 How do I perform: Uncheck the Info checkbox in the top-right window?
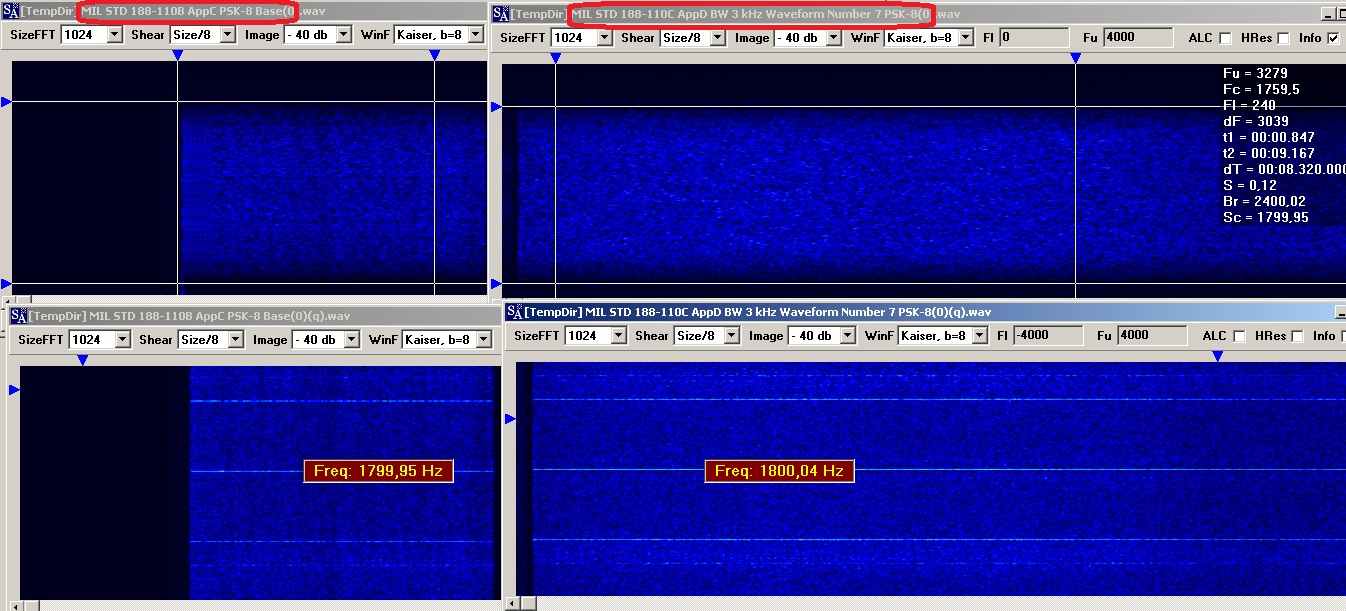[x=1332, y=38]
